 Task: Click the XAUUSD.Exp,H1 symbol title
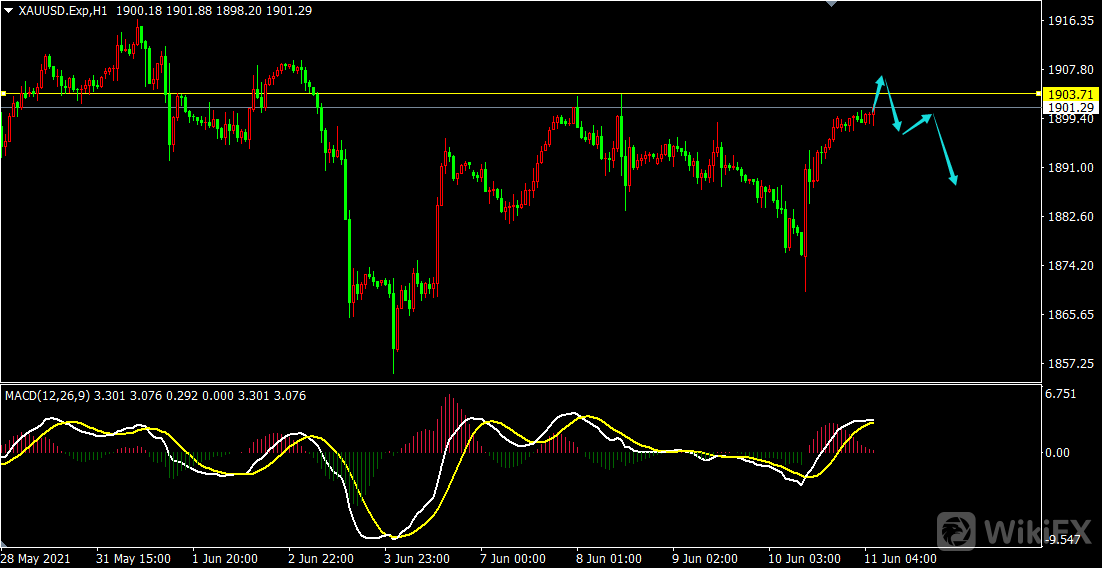pos(62,10)
